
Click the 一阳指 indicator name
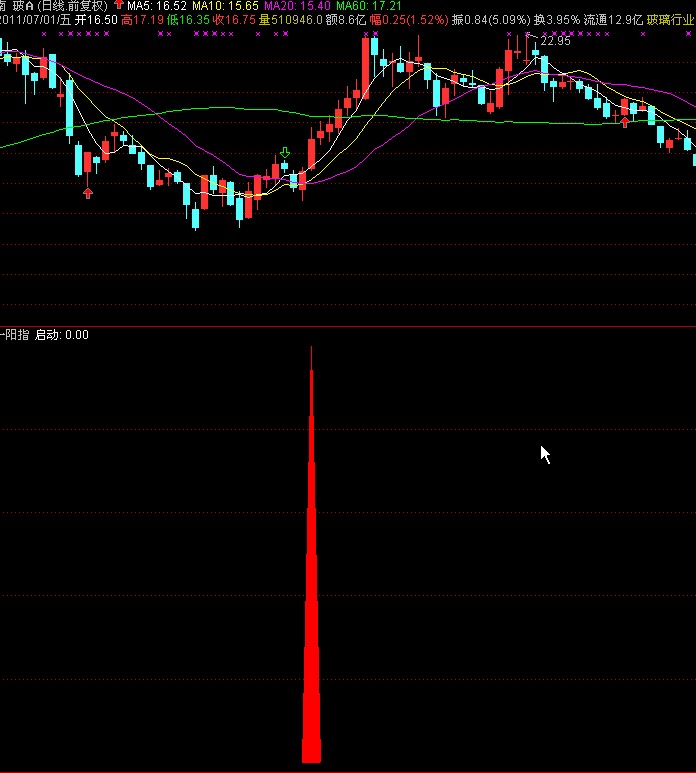coord(15,335)
